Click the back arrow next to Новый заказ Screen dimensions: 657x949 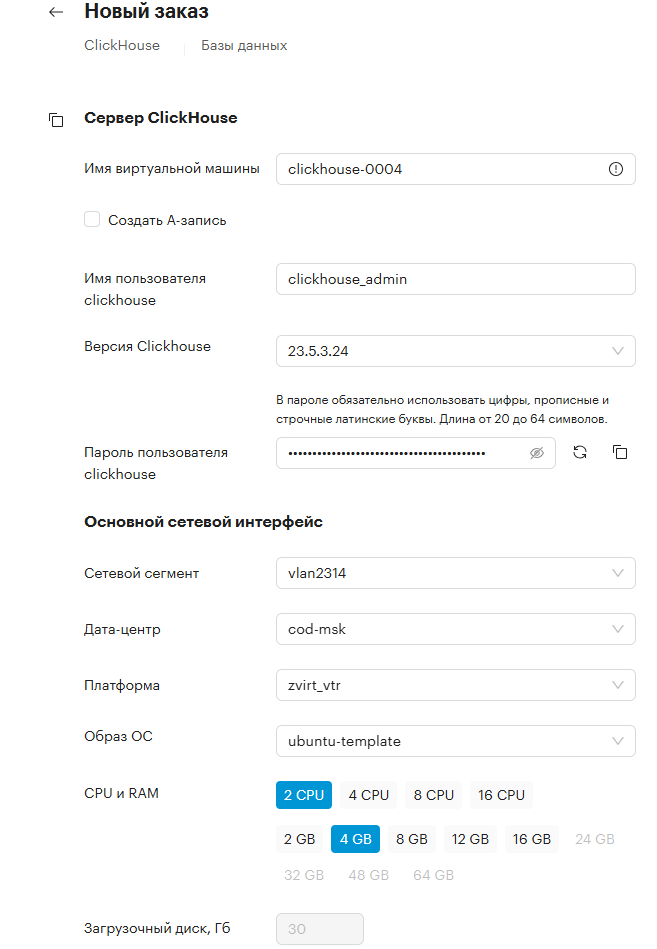[x=56, y=12]
